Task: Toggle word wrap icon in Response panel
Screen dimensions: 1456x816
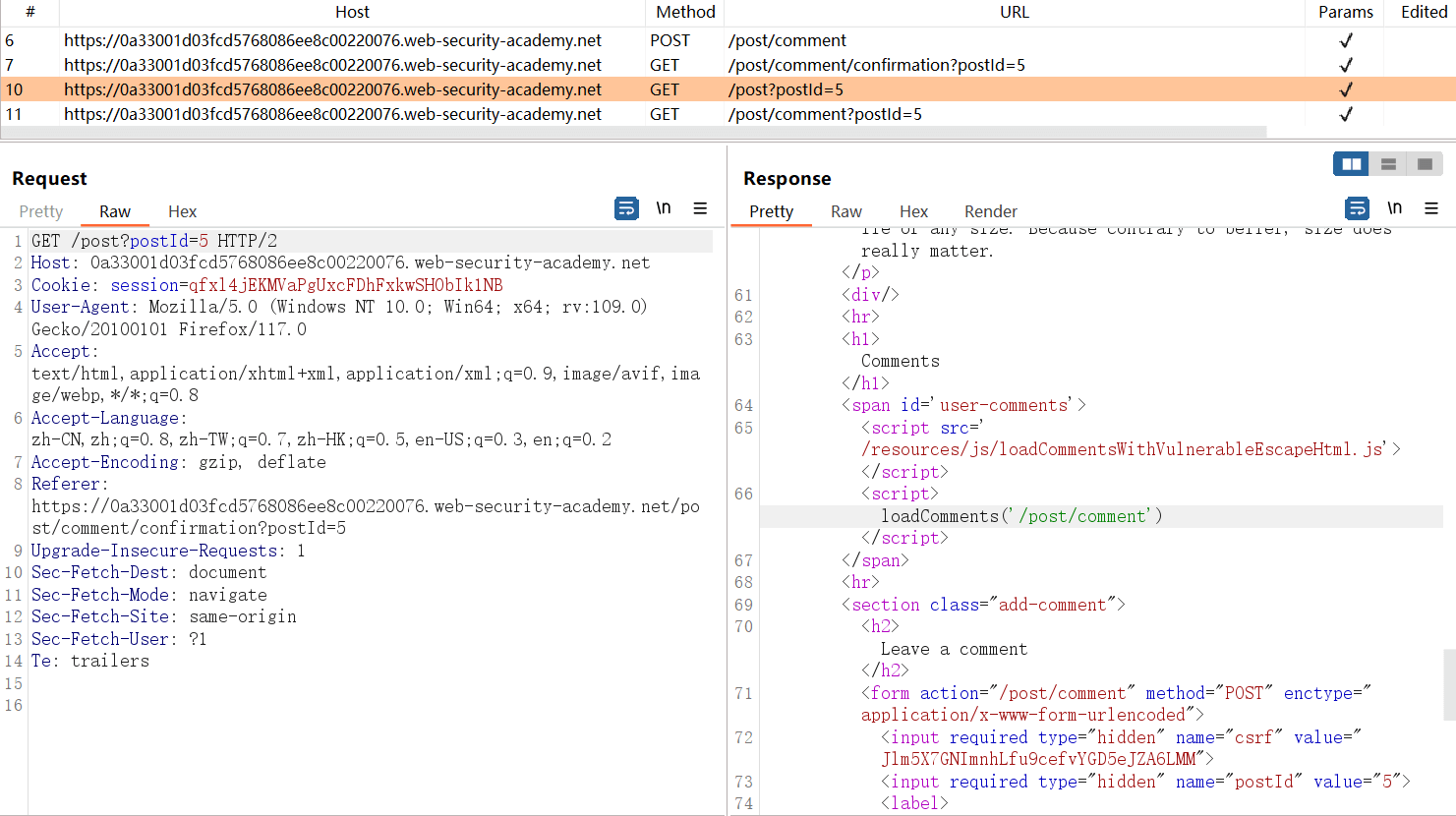Action: coord(1357,208)
